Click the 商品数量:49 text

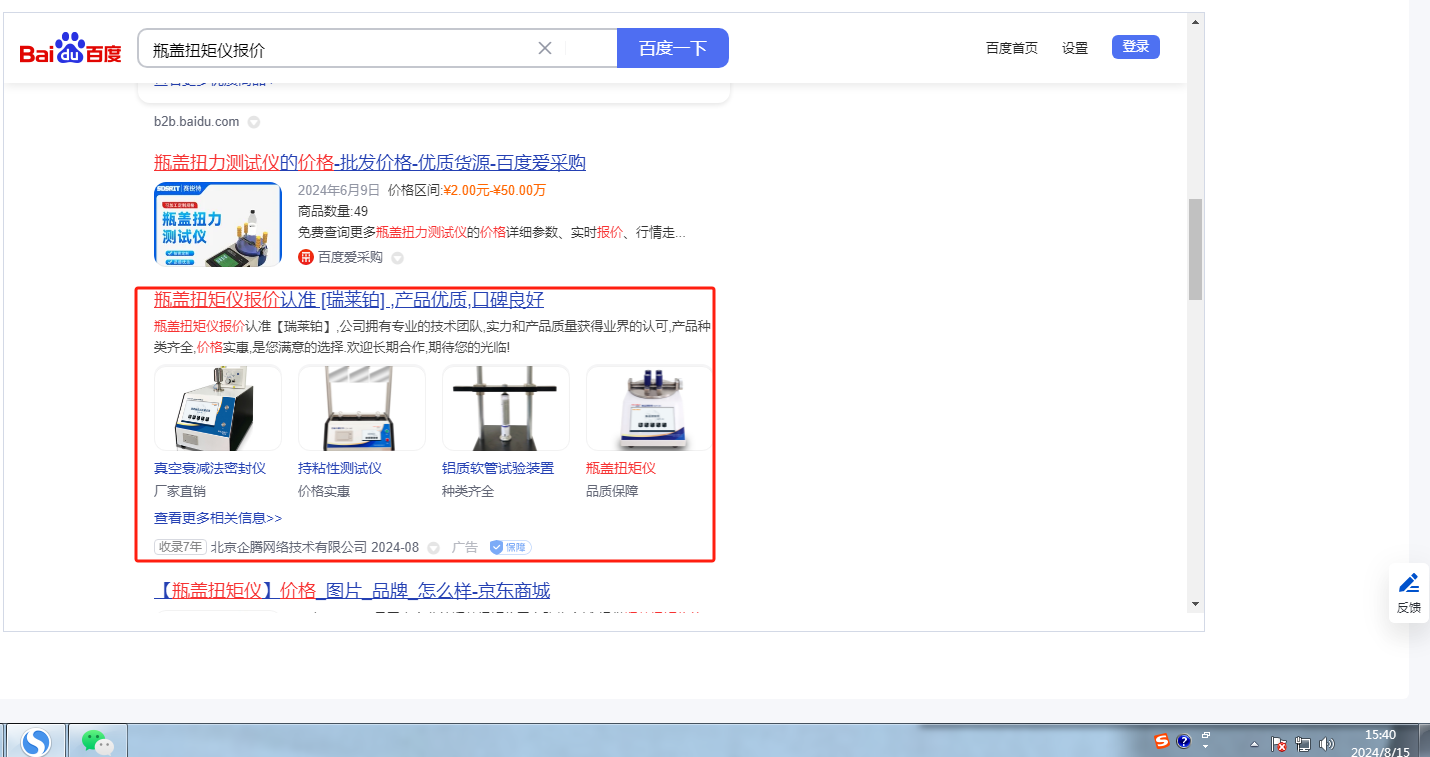(x=333, y=211)
